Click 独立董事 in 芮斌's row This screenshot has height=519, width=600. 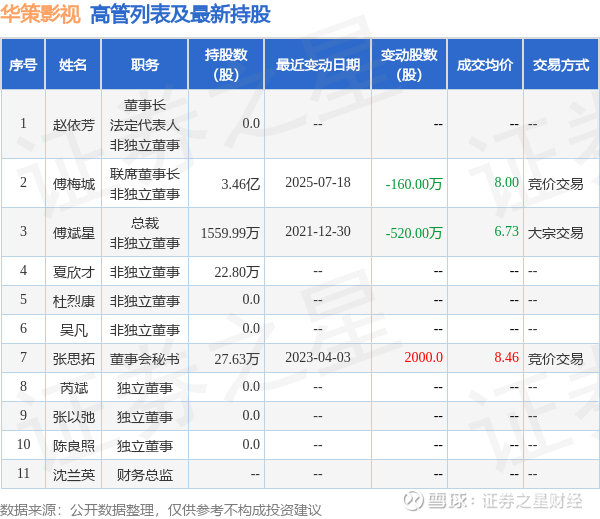pyautogui.click(x=145, y=388)
